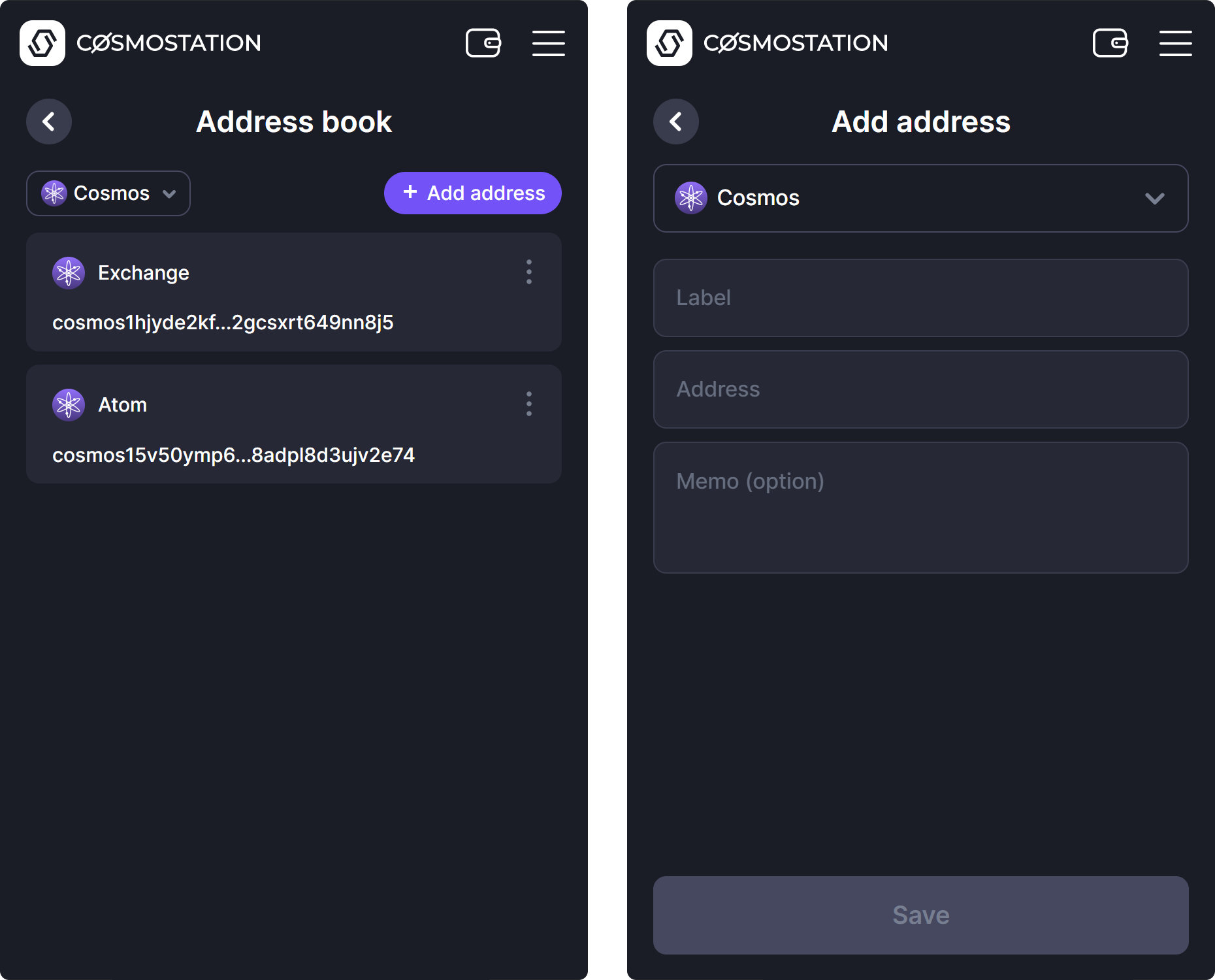This screenshot has height=980, width=1215.
Task: Go back from Address book page
Action: pos(49,122)
